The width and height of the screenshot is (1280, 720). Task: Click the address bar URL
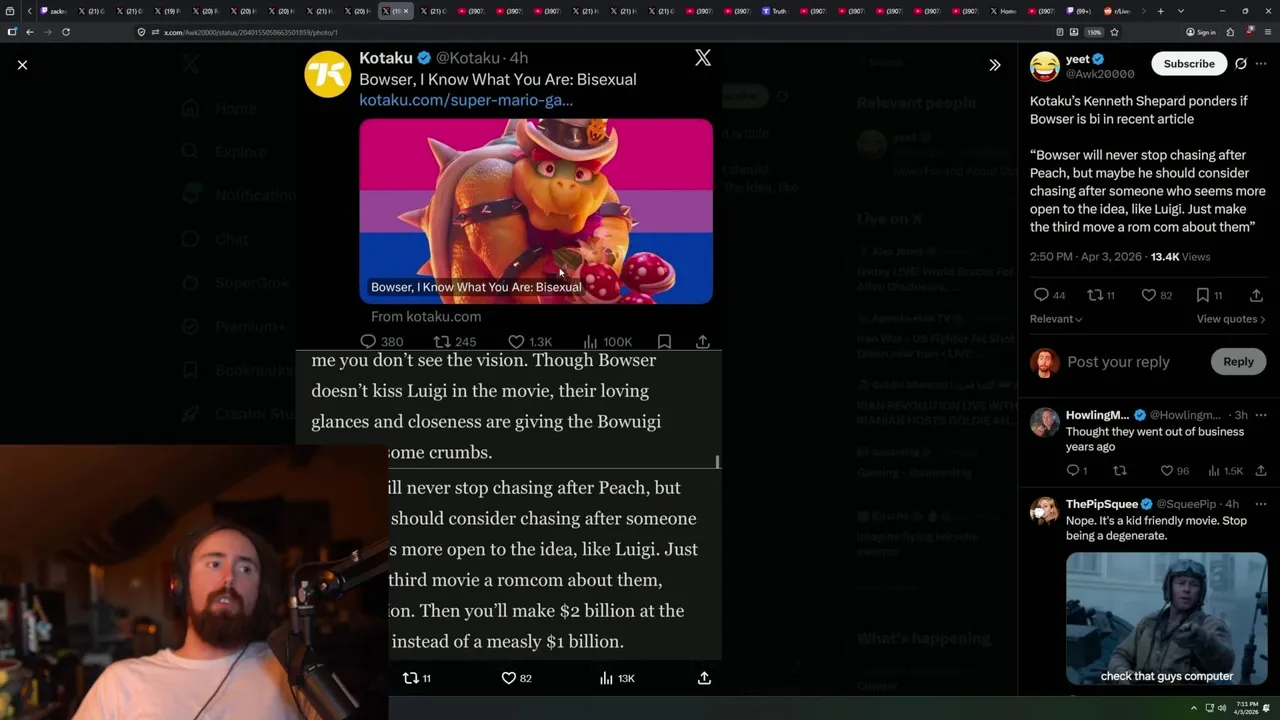pos(250,32)
